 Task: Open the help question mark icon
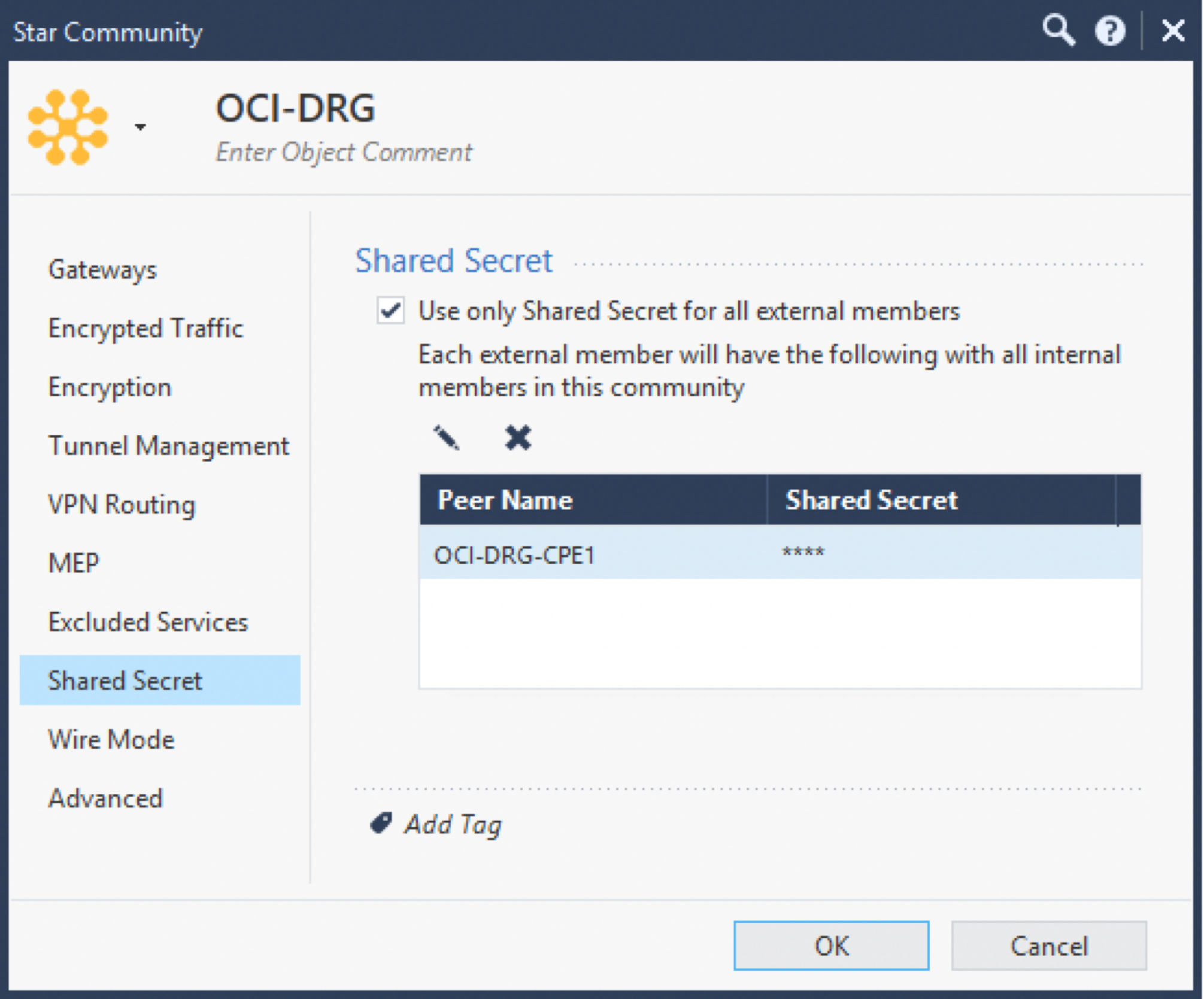pyautogui.click(x=1109, y=31)
